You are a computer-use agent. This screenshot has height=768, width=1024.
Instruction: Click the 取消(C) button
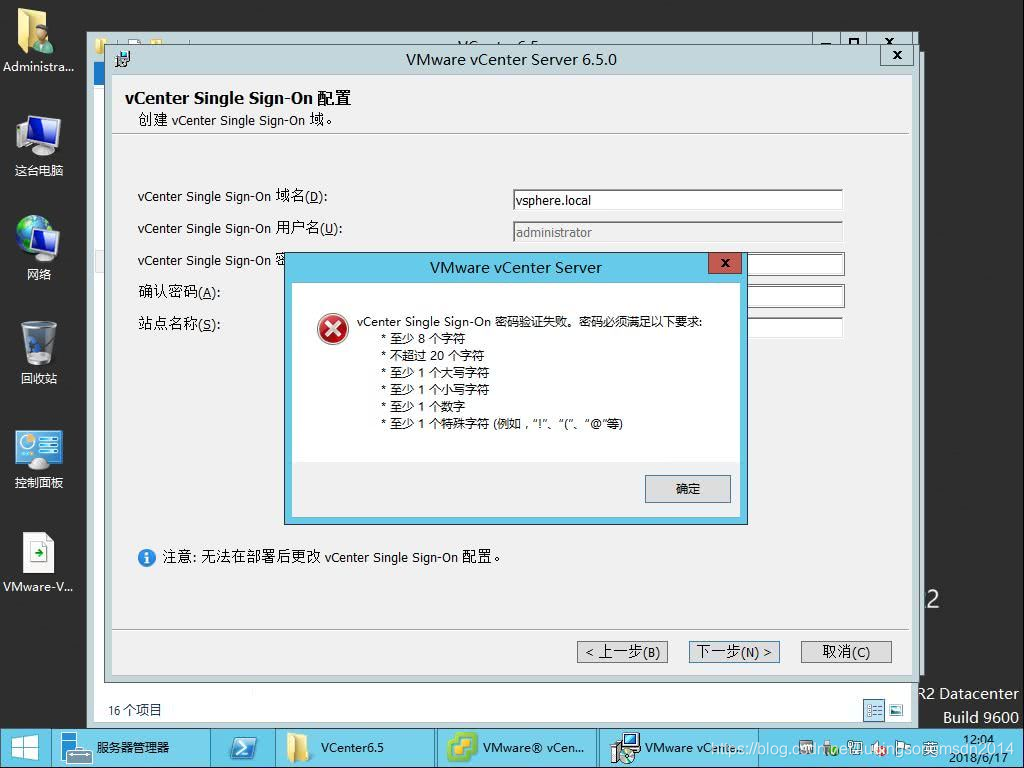(846, 652)
